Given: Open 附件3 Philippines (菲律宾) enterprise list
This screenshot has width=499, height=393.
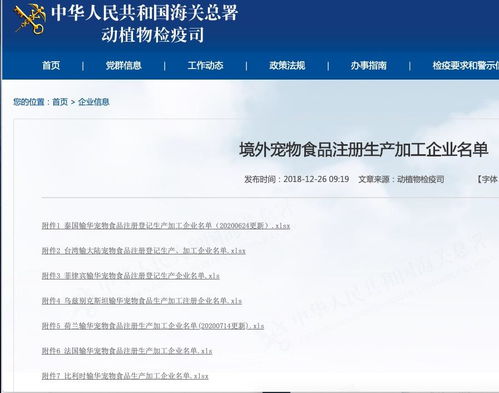Looking at the screenshot, I should pyautogui.click(x=130, y=276).
